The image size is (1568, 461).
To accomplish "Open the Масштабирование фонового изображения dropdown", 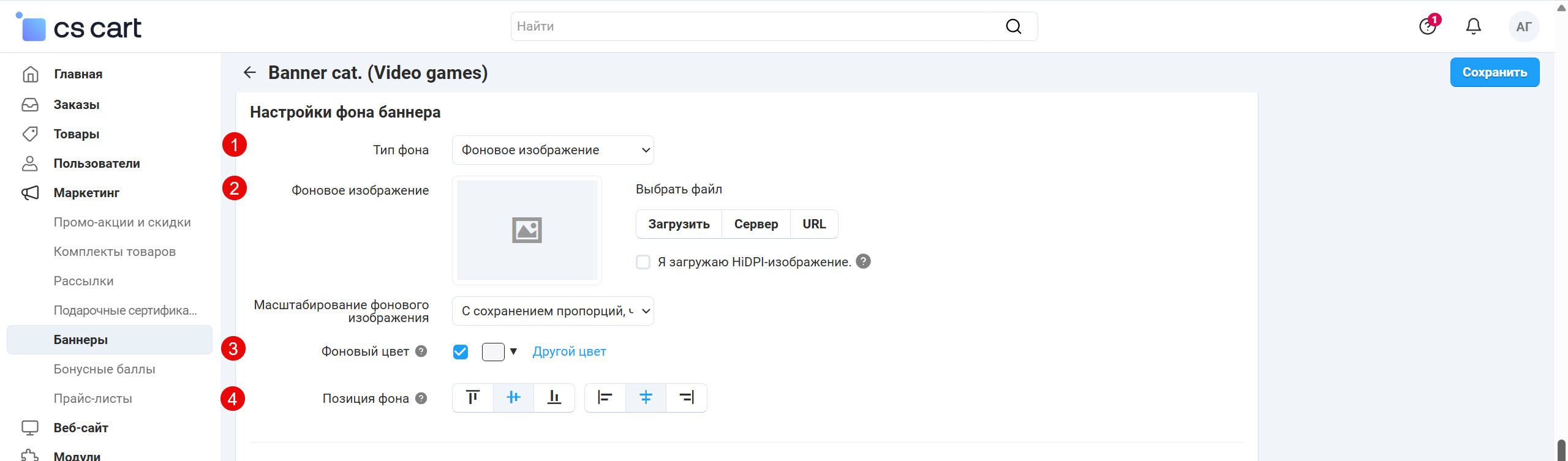I will tap(553, 311).
